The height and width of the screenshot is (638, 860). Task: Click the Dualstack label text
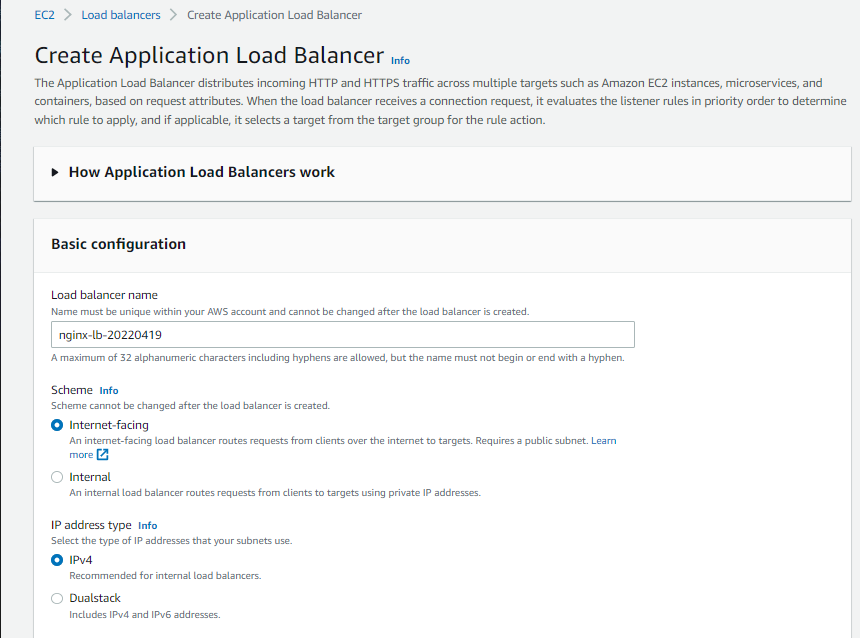(95, 598)
